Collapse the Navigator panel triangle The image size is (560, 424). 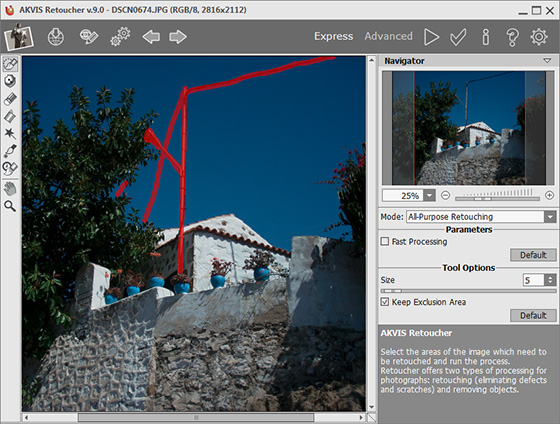point(547,61)
